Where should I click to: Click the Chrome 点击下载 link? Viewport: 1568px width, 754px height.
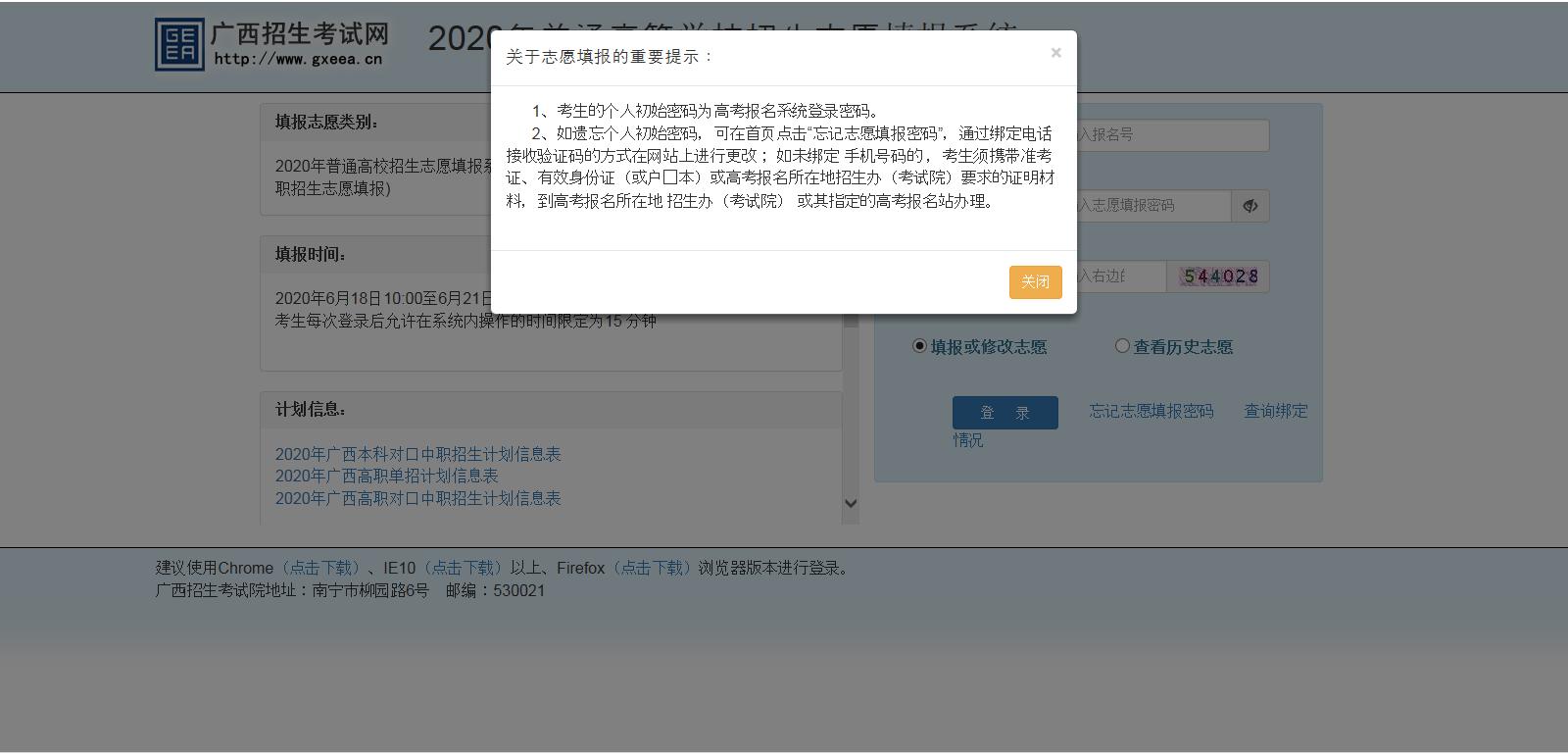[320, 569]
